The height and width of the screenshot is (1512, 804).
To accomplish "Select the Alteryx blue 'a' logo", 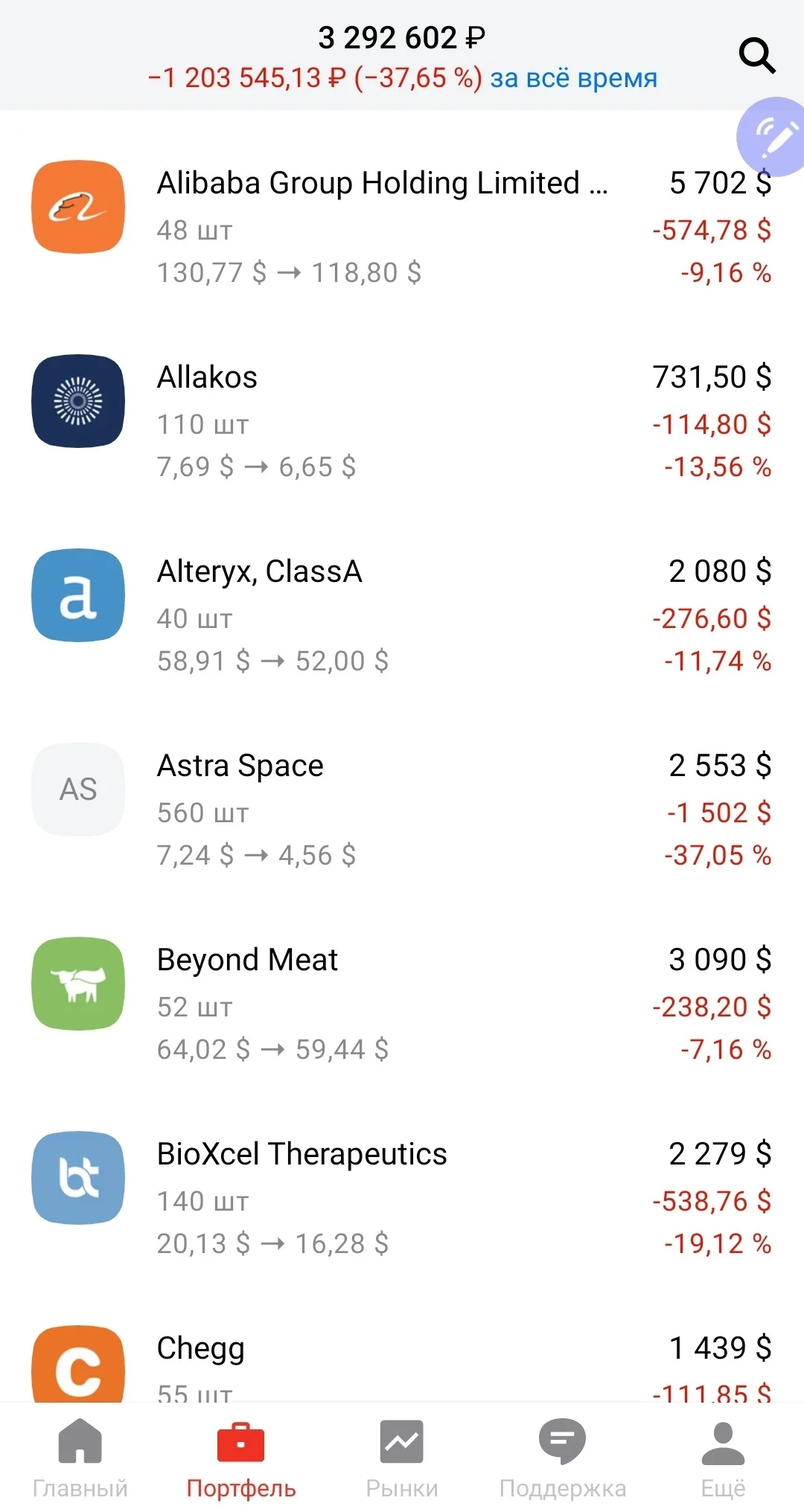I will point(78,595).
